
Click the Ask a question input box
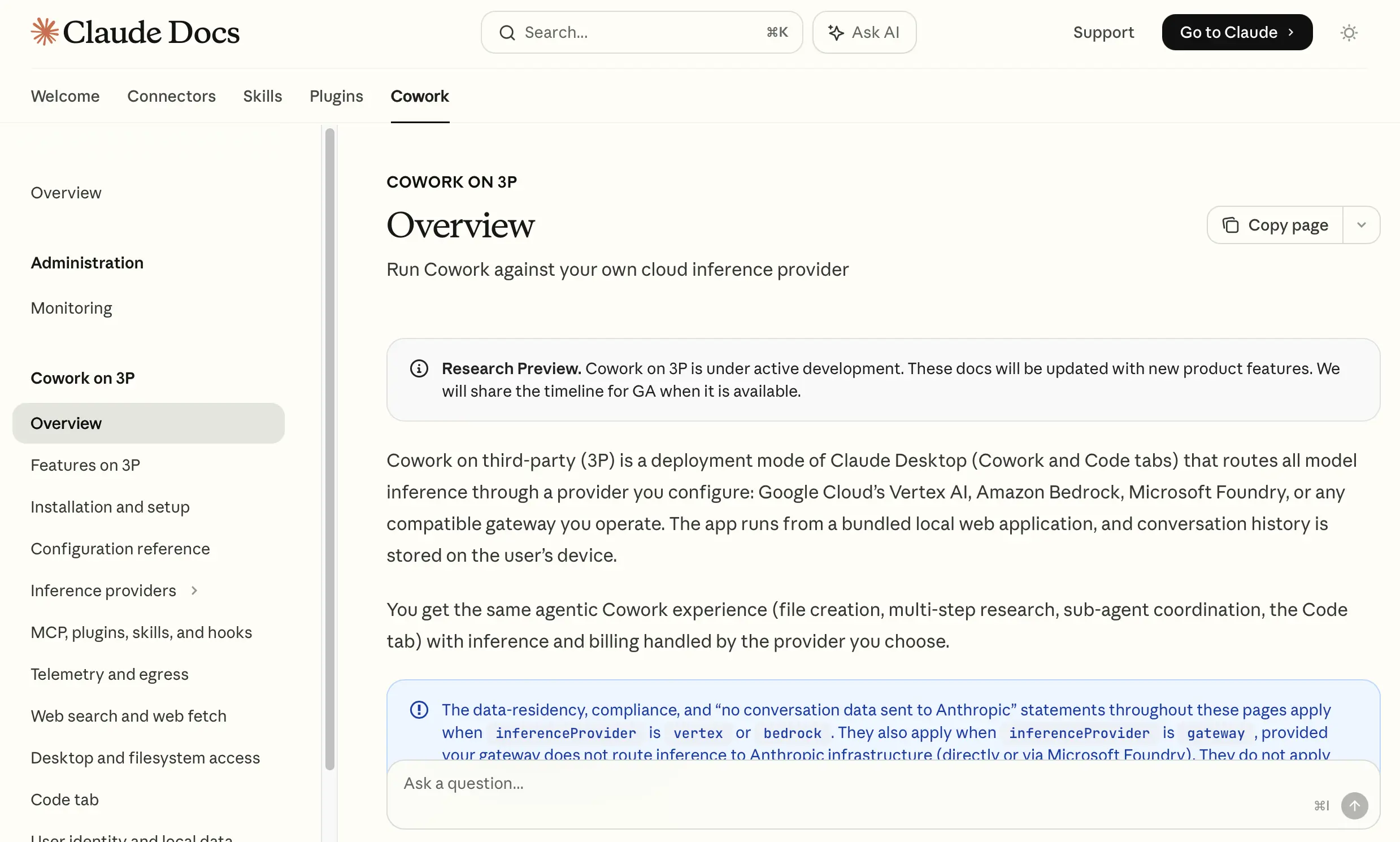(882, 795)
